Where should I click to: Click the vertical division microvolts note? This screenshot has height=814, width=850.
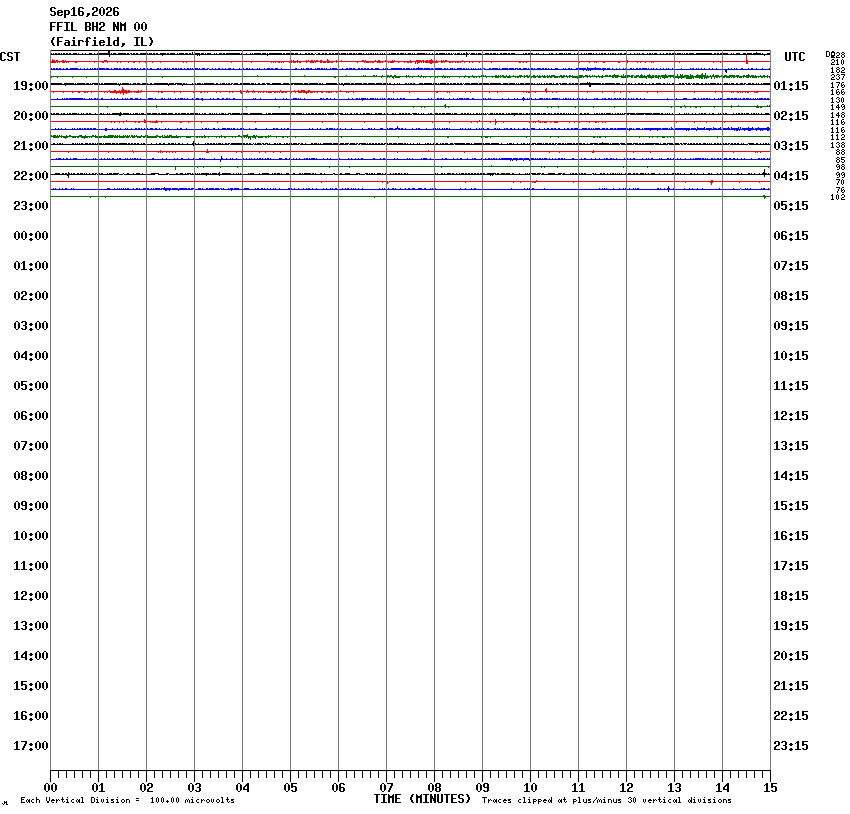(127, 800)
